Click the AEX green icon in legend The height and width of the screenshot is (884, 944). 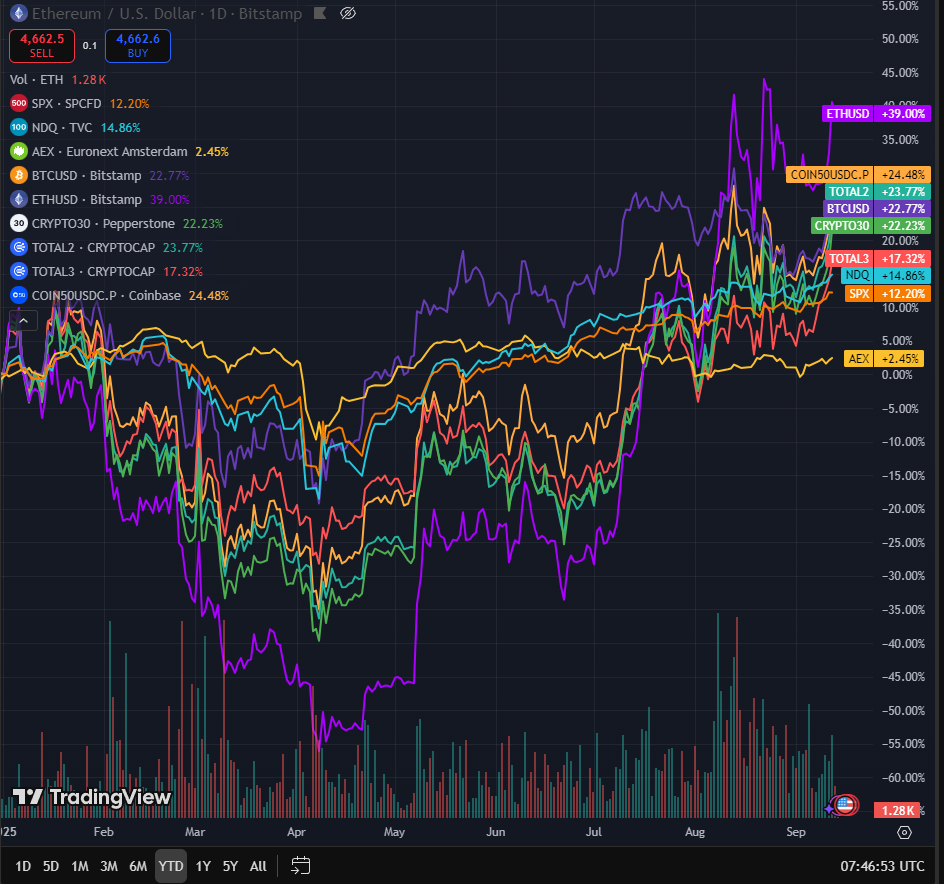pos(19,151)
